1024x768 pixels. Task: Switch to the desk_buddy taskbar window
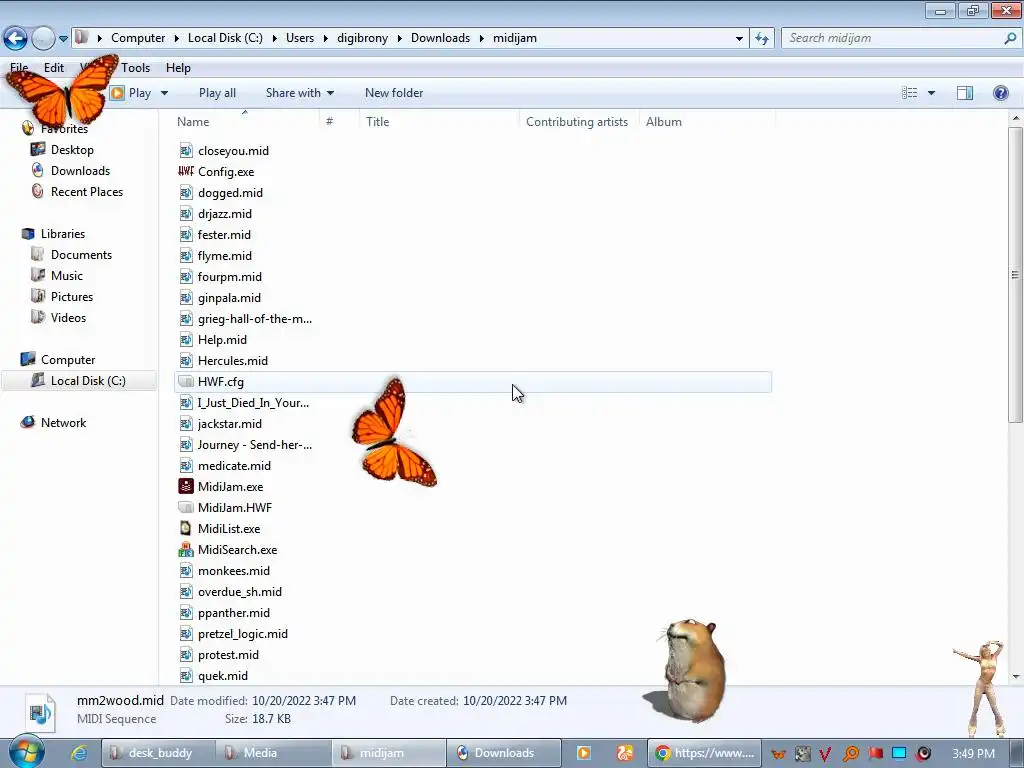pos(158,753)
